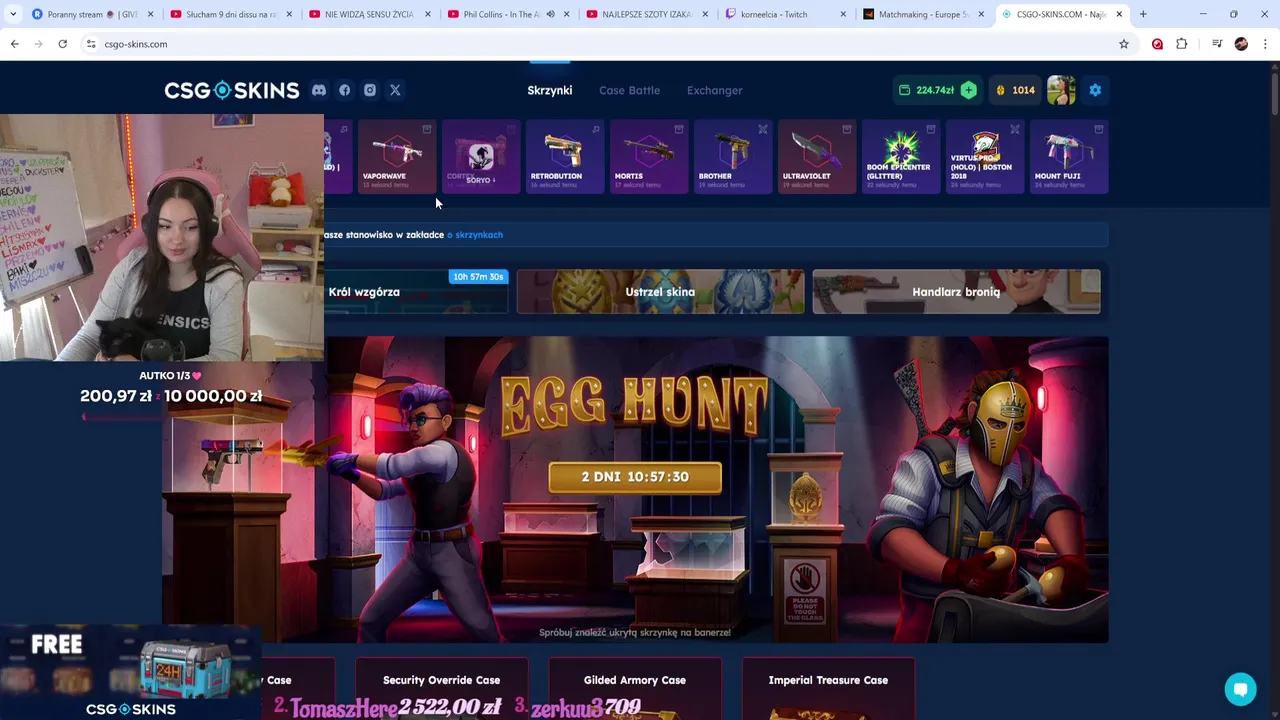Click the browser reload icon
This screenshot has height=720, width=1280.
click(62, 44)
